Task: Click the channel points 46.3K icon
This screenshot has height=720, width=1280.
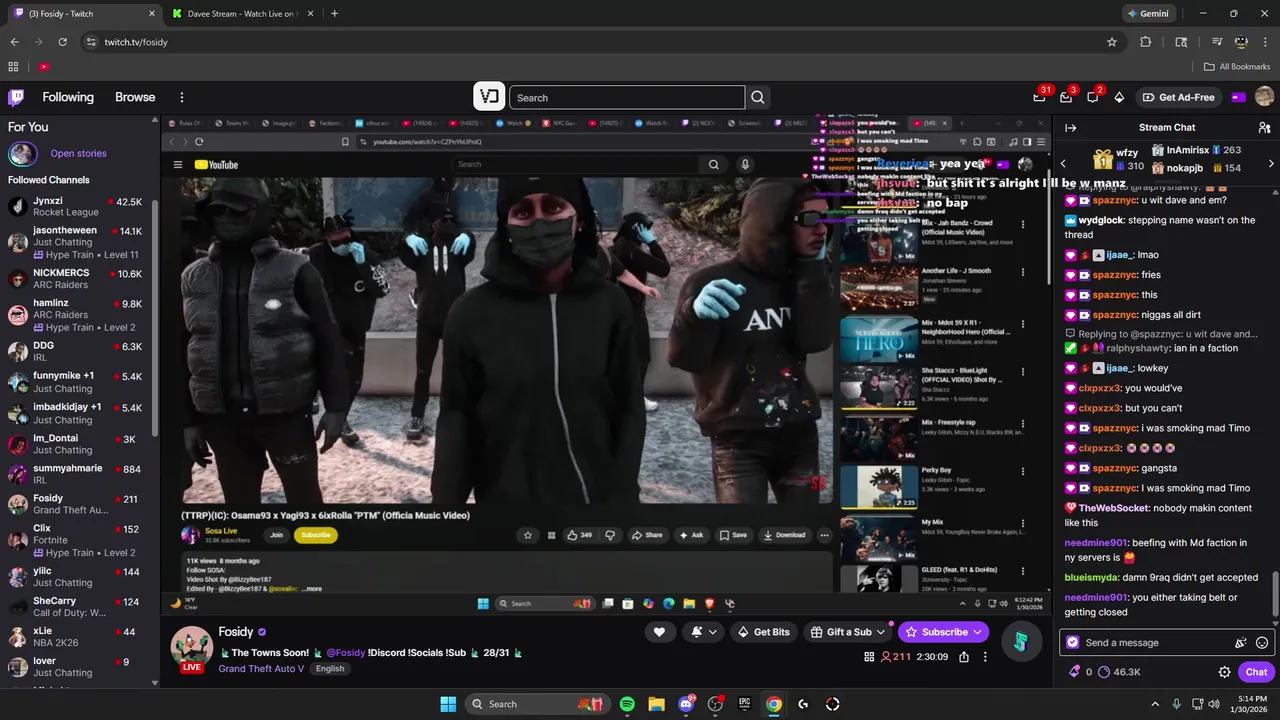Action: 1119,672
